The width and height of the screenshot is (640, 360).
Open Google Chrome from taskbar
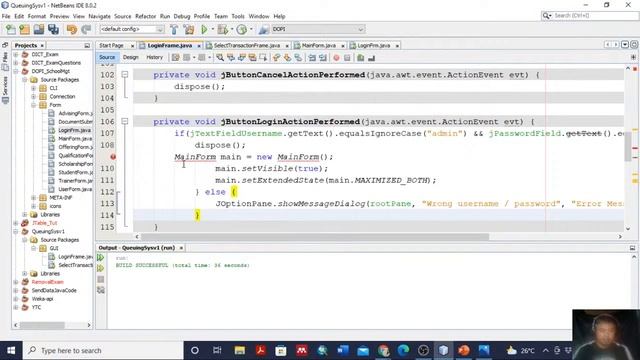pos(384,351)
